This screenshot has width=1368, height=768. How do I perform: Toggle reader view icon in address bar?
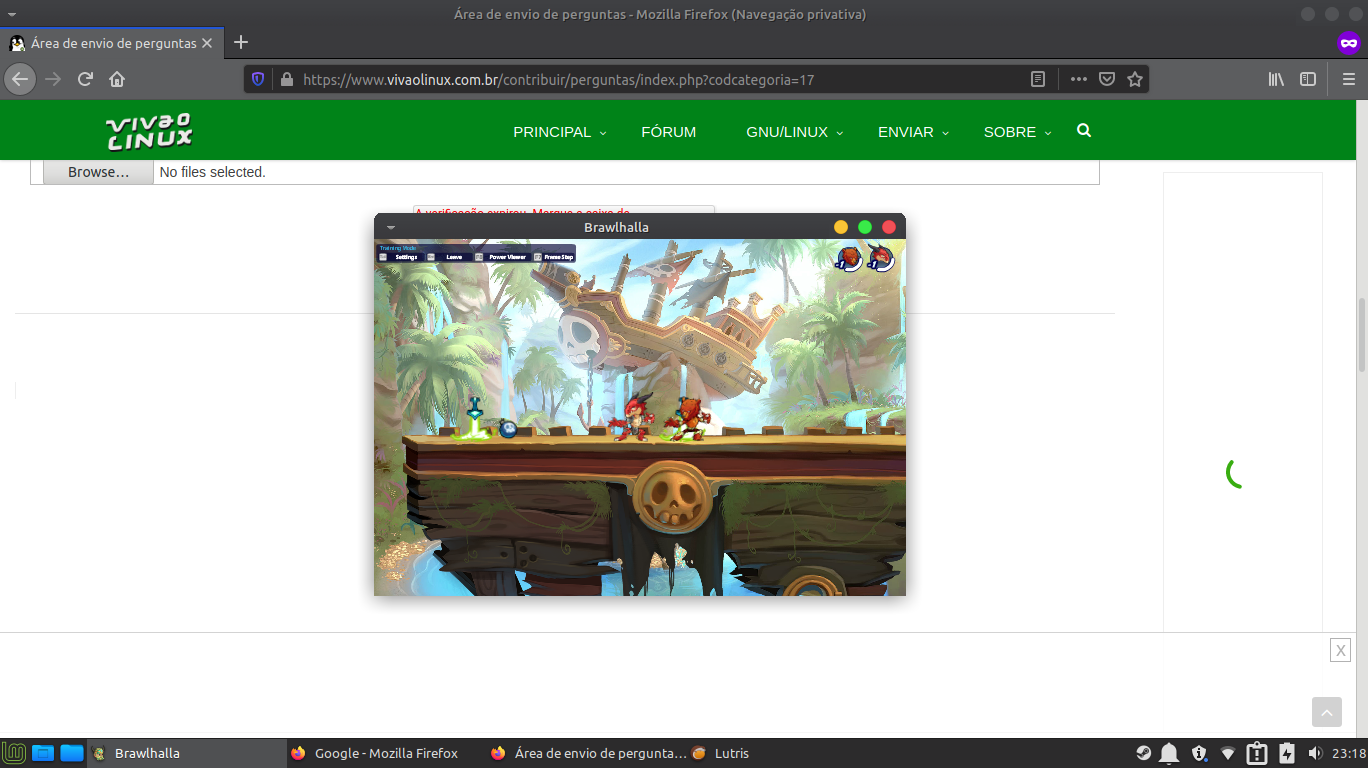[x=1038, y=79]
